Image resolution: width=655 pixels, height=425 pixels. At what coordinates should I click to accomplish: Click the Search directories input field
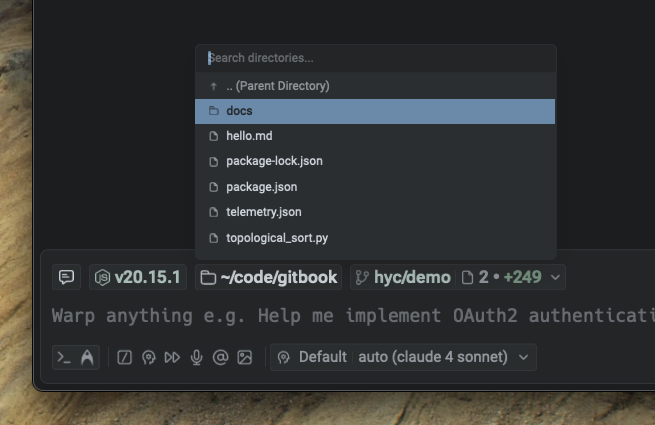(375, 58)
